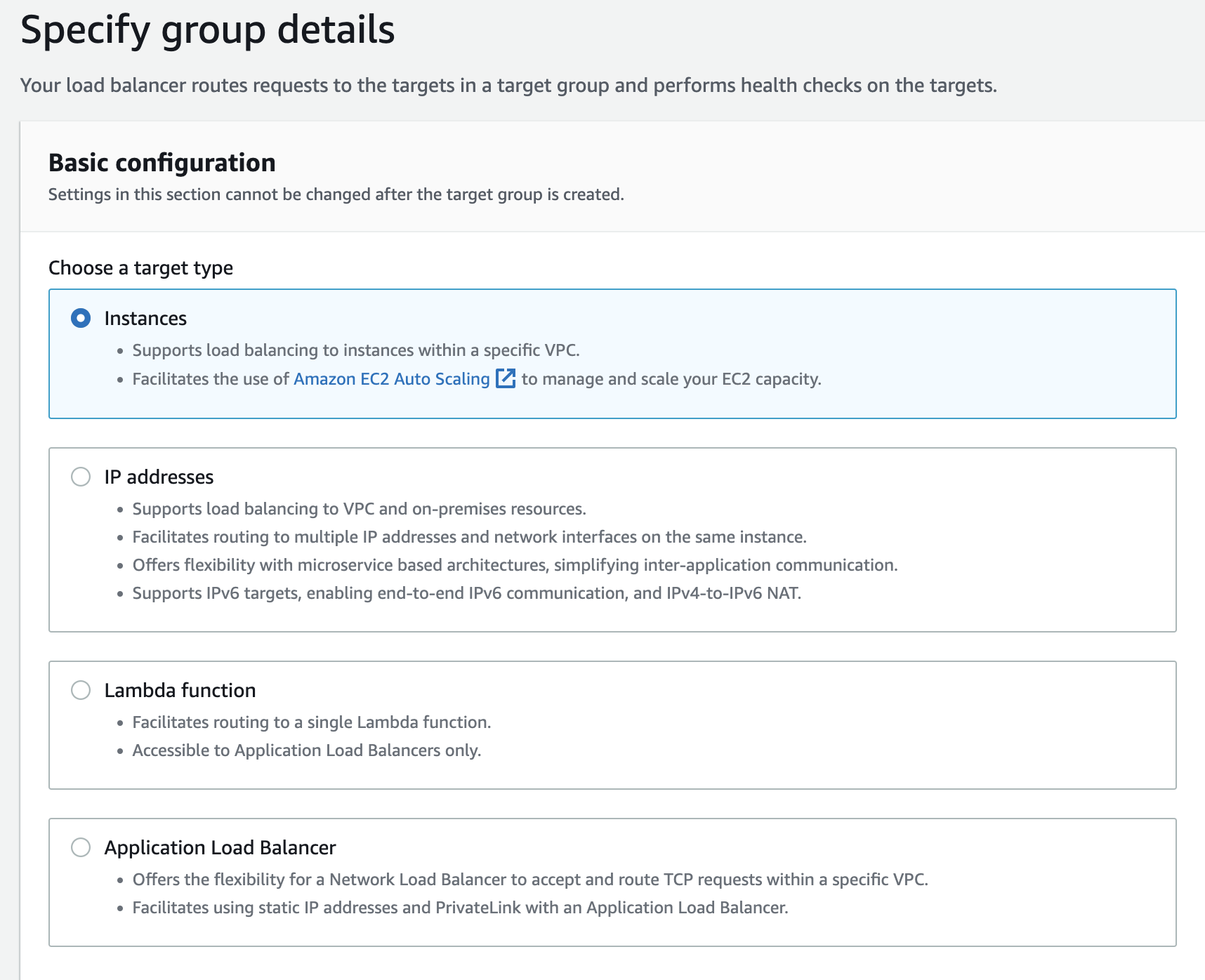
Task: Click the Accessible to Application Load Balancers only text
Action: click(x=306, y=750)
